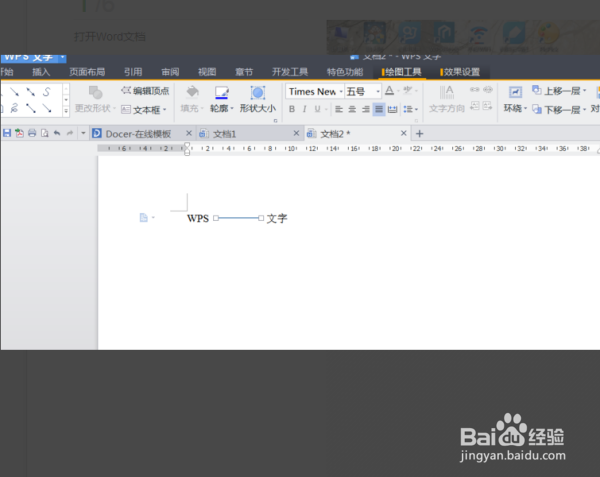Undo the last action
The width and height of the screenshot is (600, 477).
click(x=57, y=133)
